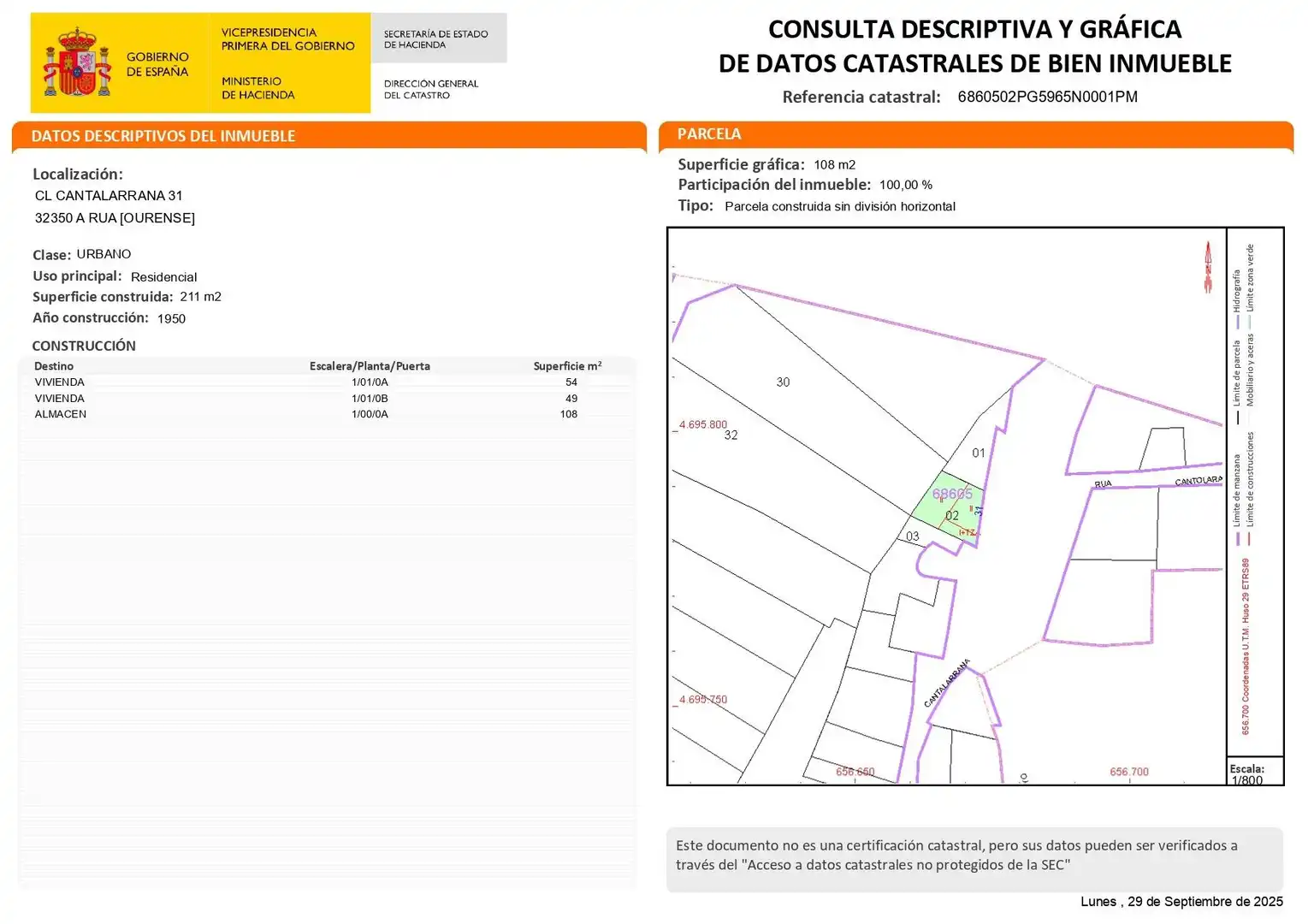Click the Spanish coat of arms emblem
1308x924 pixels.
coord(78,62)
